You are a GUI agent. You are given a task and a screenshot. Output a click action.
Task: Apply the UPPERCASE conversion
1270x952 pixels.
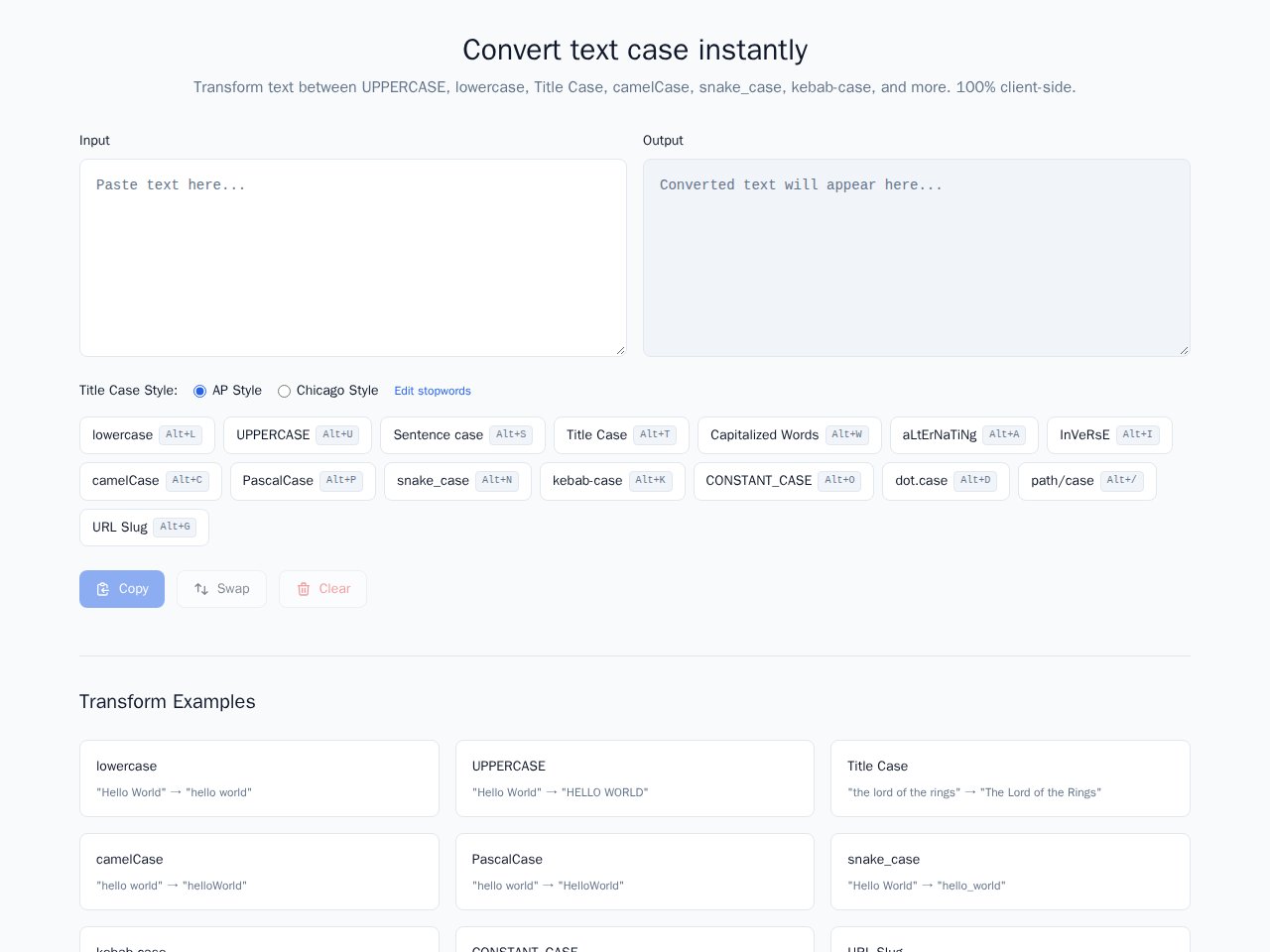pyautogui.click(x=298, y=435)
